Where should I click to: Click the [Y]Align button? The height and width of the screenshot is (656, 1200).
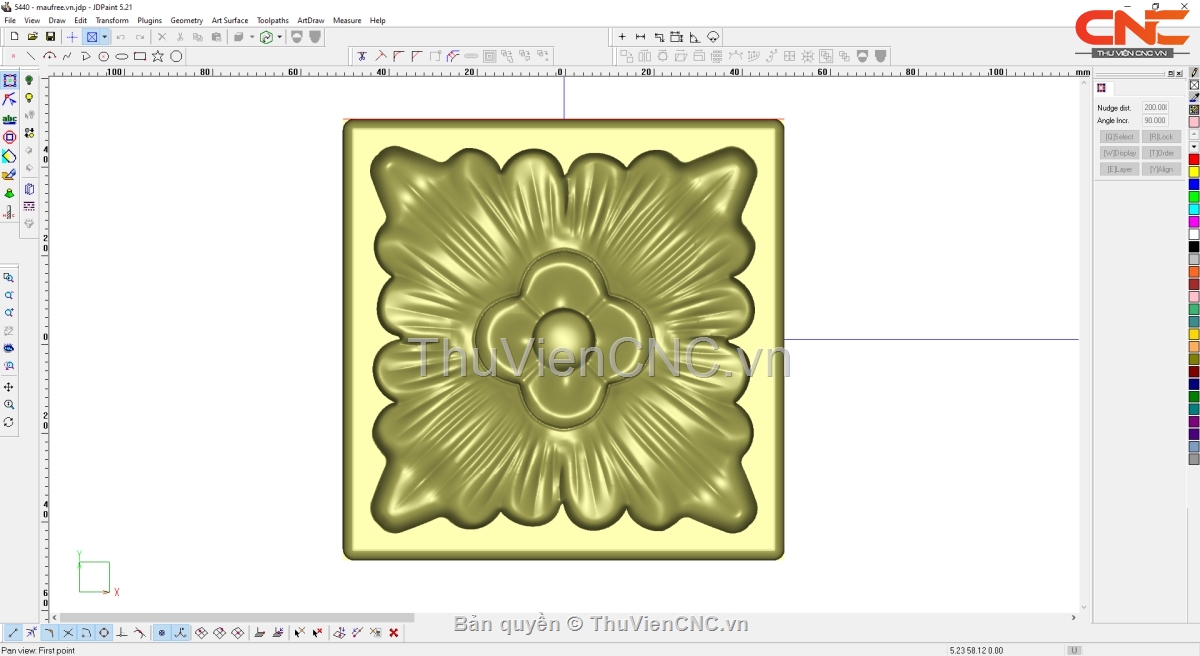point(1161,169)
